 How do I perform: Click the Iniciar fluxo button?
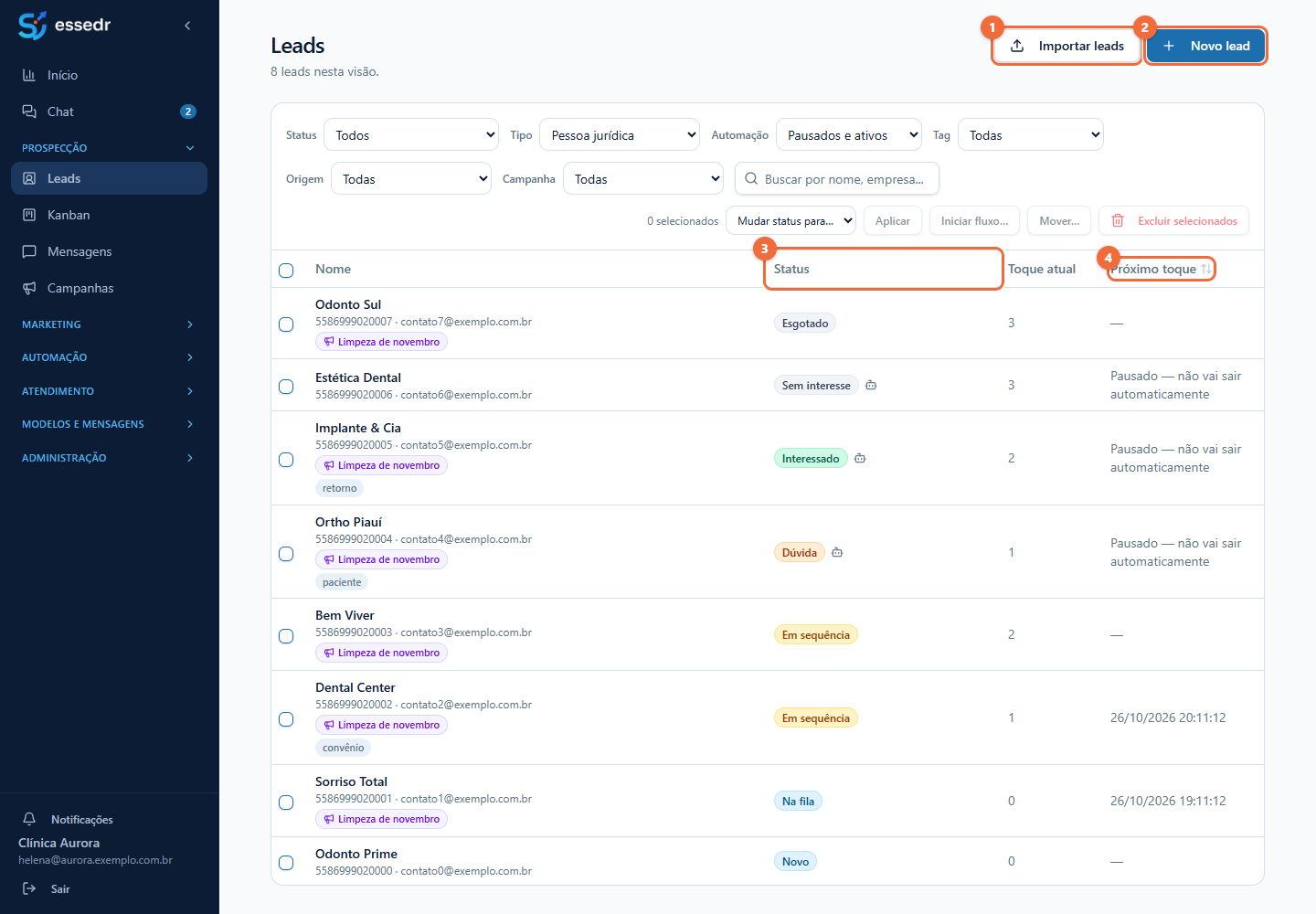point(975,220)
